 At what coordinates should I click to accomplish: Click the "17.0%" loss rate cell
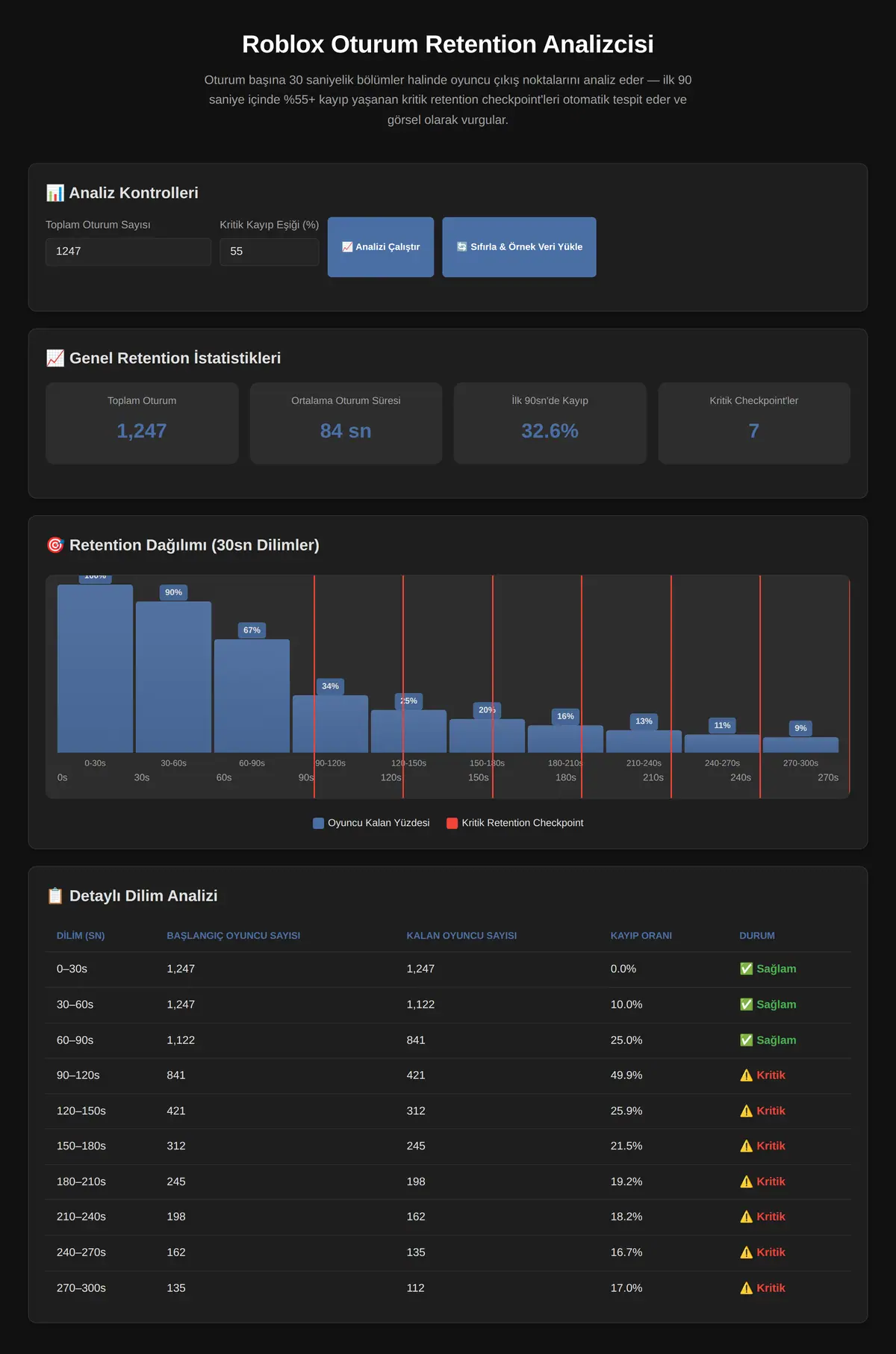coord(626,1288)
